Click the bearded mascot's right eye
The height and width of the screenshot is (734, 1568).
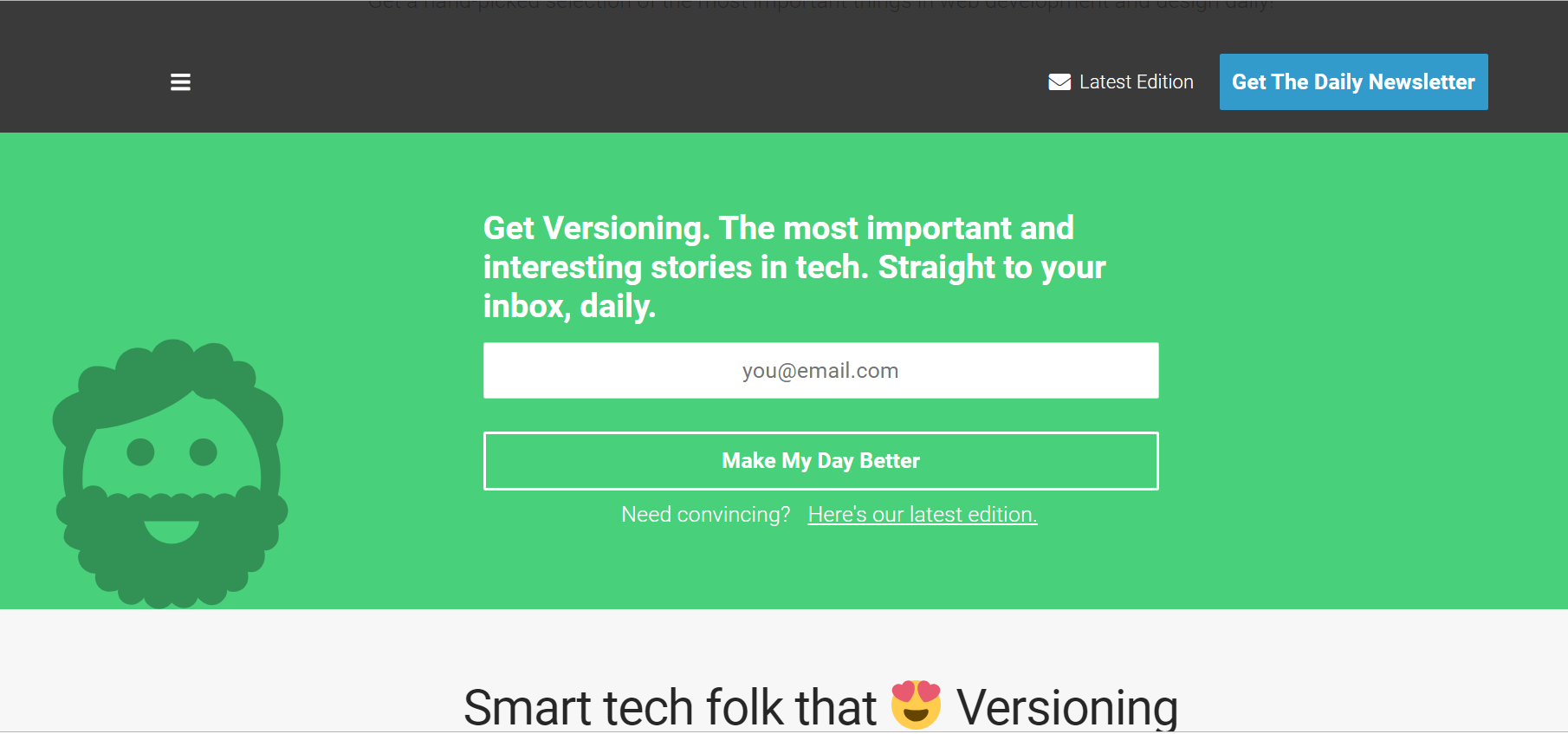[x=204, y=451]
